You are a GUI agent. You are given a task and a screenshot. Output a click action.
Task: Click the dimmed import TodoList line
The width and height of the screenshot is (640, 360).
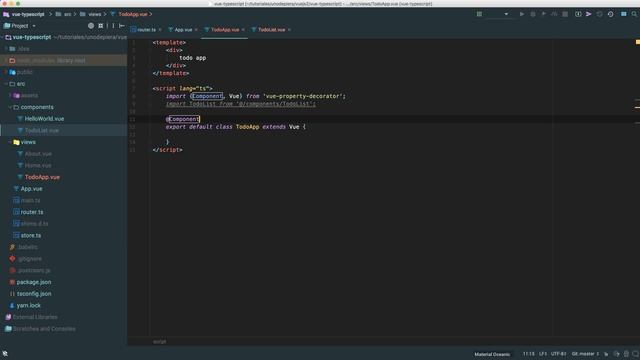point(240,104)
